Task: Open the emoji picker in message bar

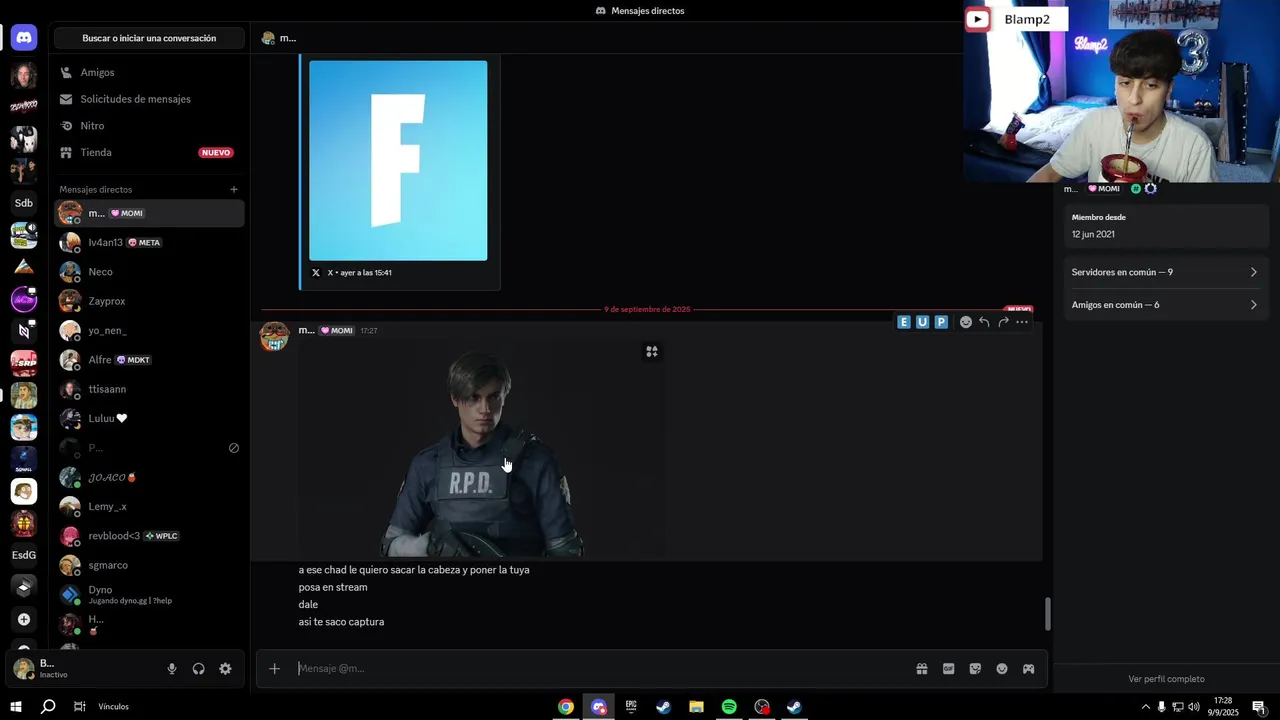Action: pos(1002,669)
